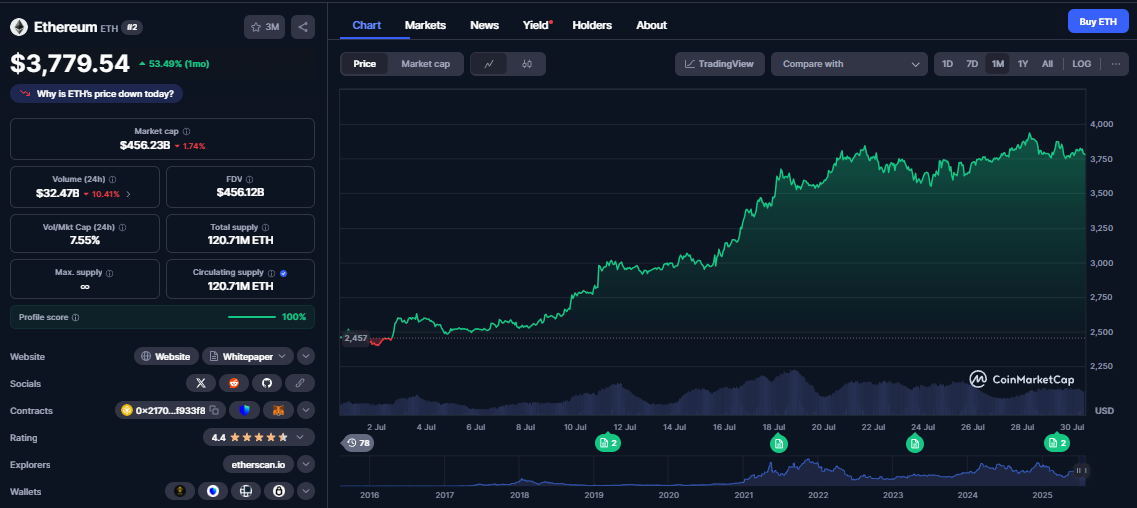The width and height of the screenshot is (1137, 508).
Task: Click the #2 rank badge
Action: click(x=132, y=27)
